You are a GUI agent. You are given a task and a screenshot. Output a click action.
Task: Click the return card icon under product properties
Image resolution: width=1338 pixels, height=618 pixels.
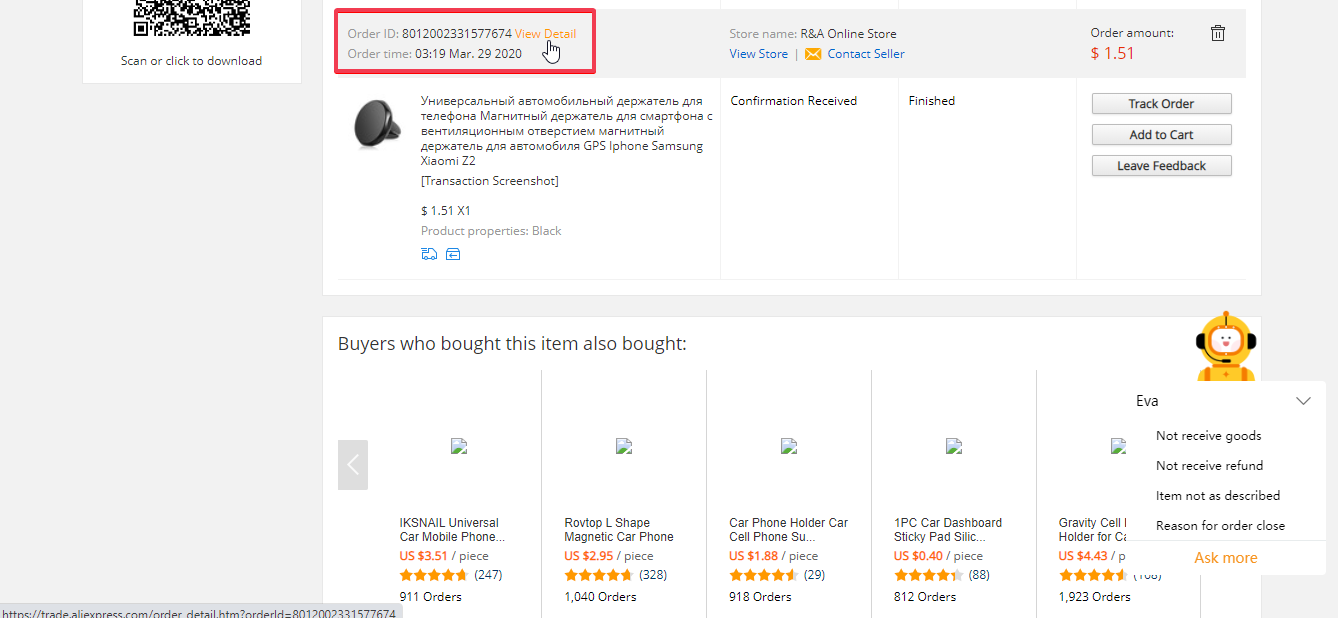tap(453, 254)
